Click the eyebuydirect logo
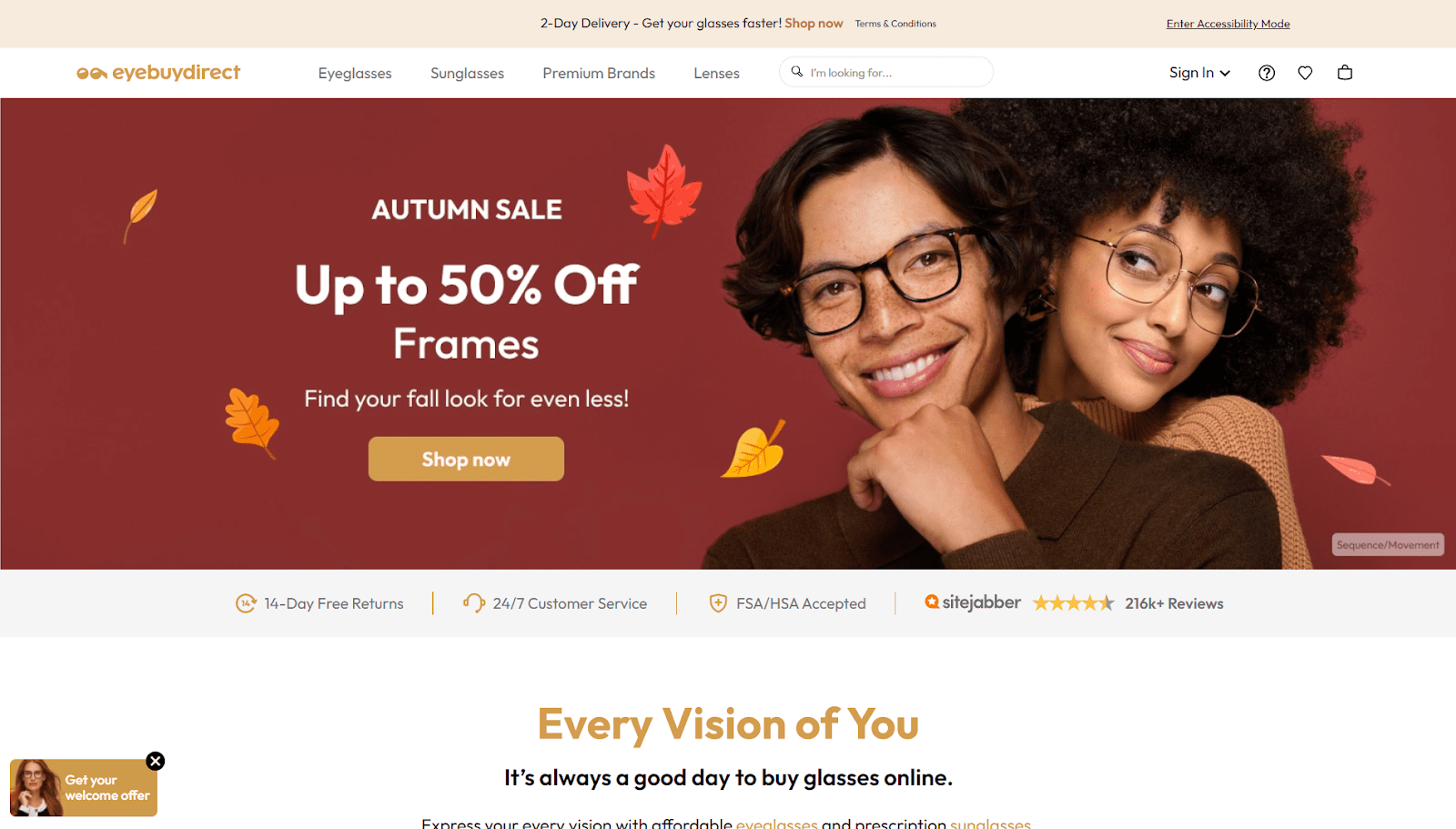This screenshot has height=829, width=1456. click(158, 73)
